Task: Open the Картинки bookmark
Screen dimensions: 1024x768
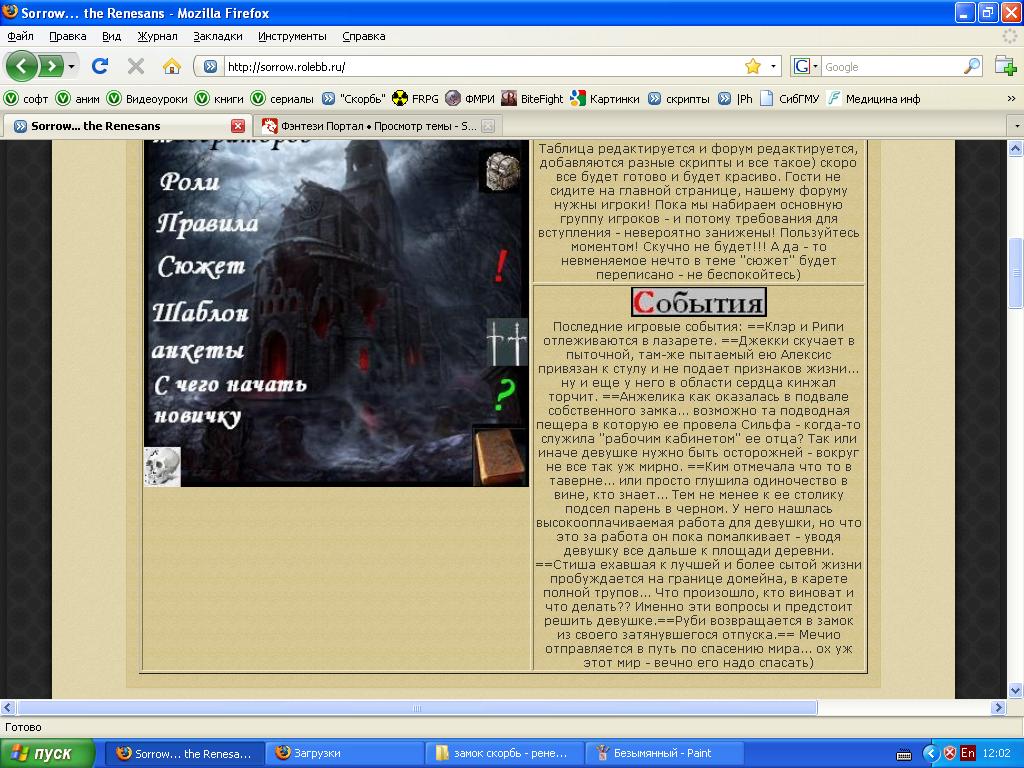Action: point(605,99)
